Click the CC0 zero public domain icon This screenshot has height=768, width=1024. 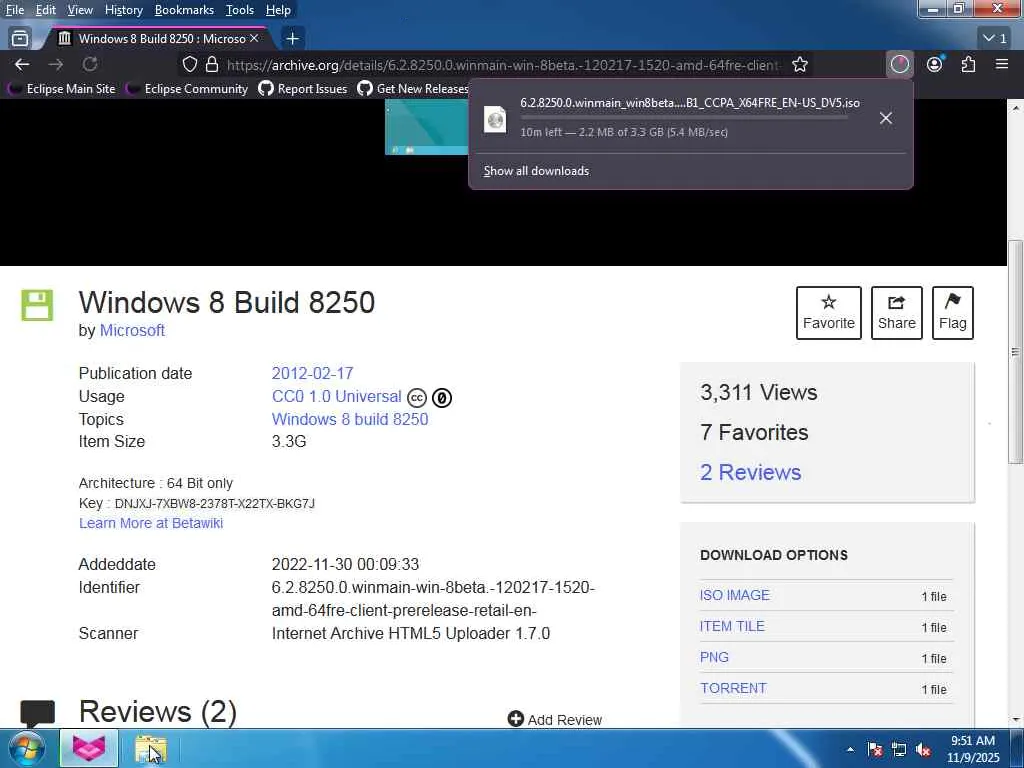pyautogui.click(x=442, y=398)
